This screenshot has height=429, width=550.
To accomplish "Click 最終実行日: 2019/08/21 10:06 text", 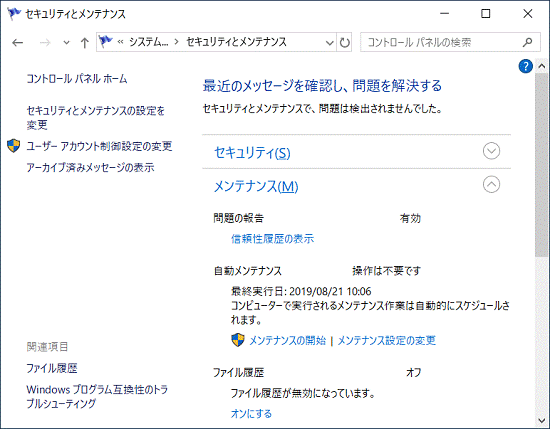I will 301,291.
